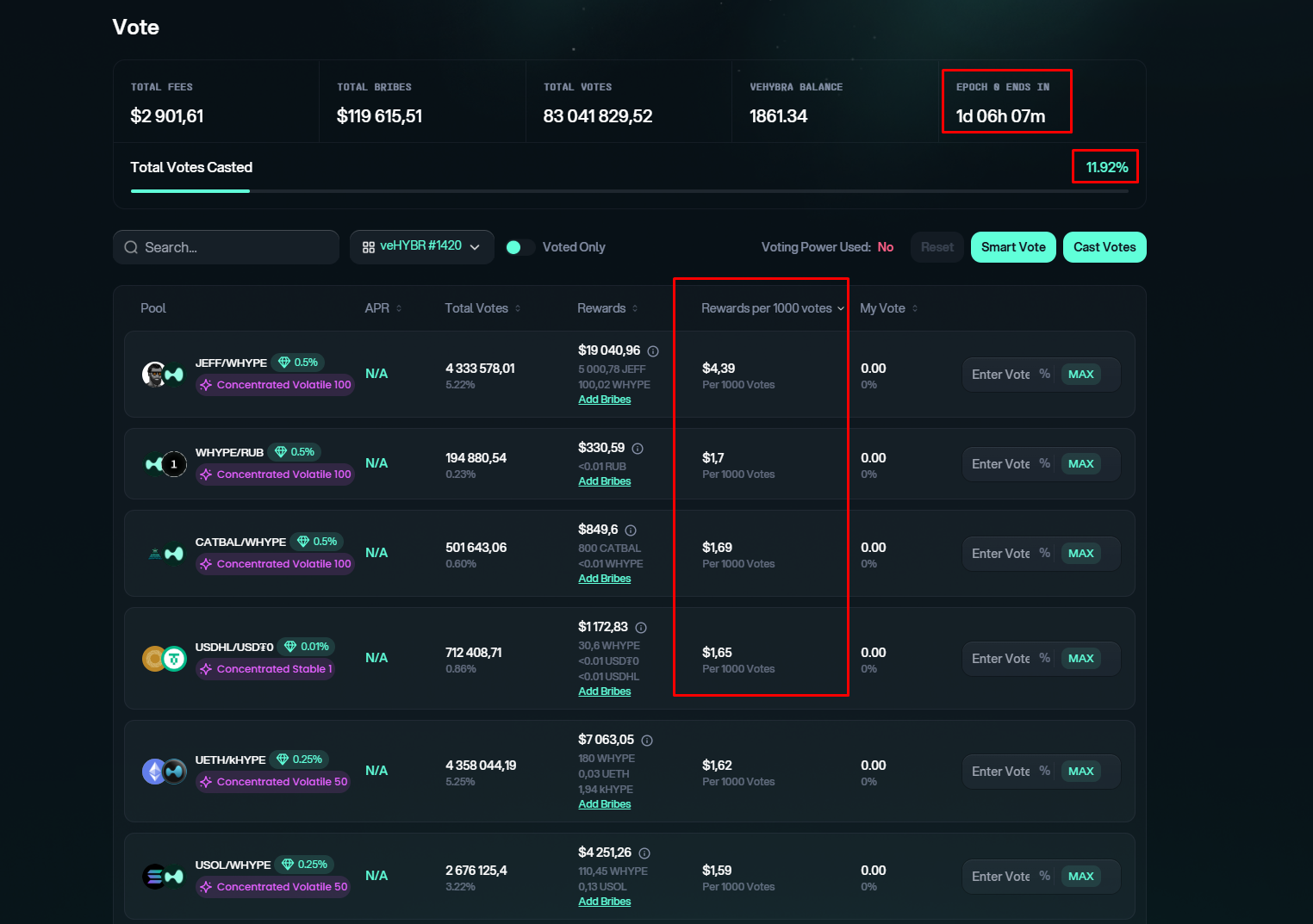This screenshot has height=924, width=1313.
Task: Click the Smart Vote button
Action: [1013, 247]
